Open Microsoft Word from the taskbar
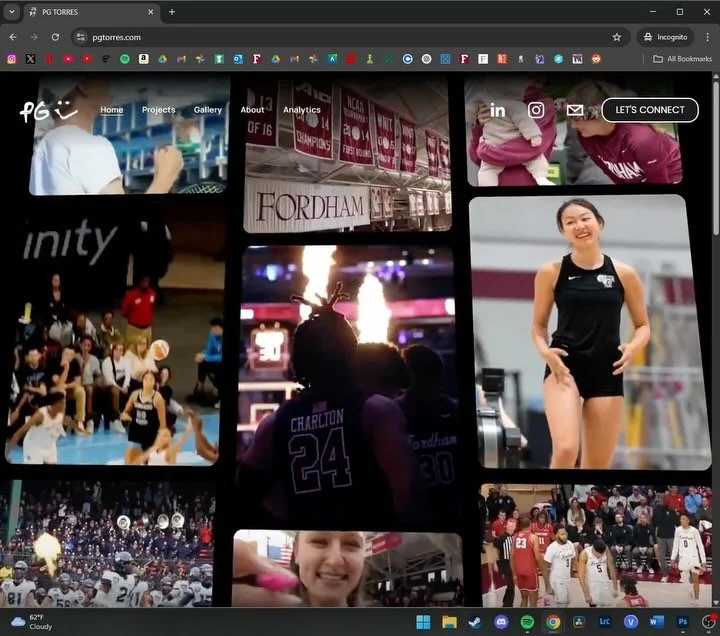This screenshot has width=720, height=636. coord(657,622)
